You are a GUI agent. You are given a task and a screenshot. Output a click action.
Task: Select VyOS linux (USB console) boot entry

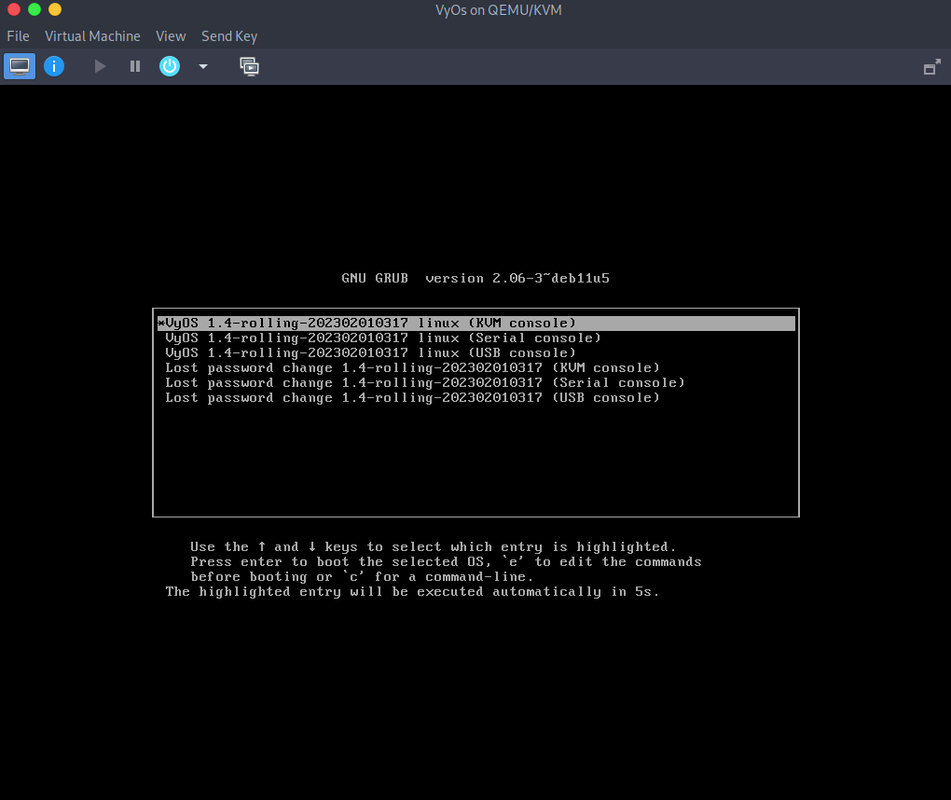(x=476, y=353)
